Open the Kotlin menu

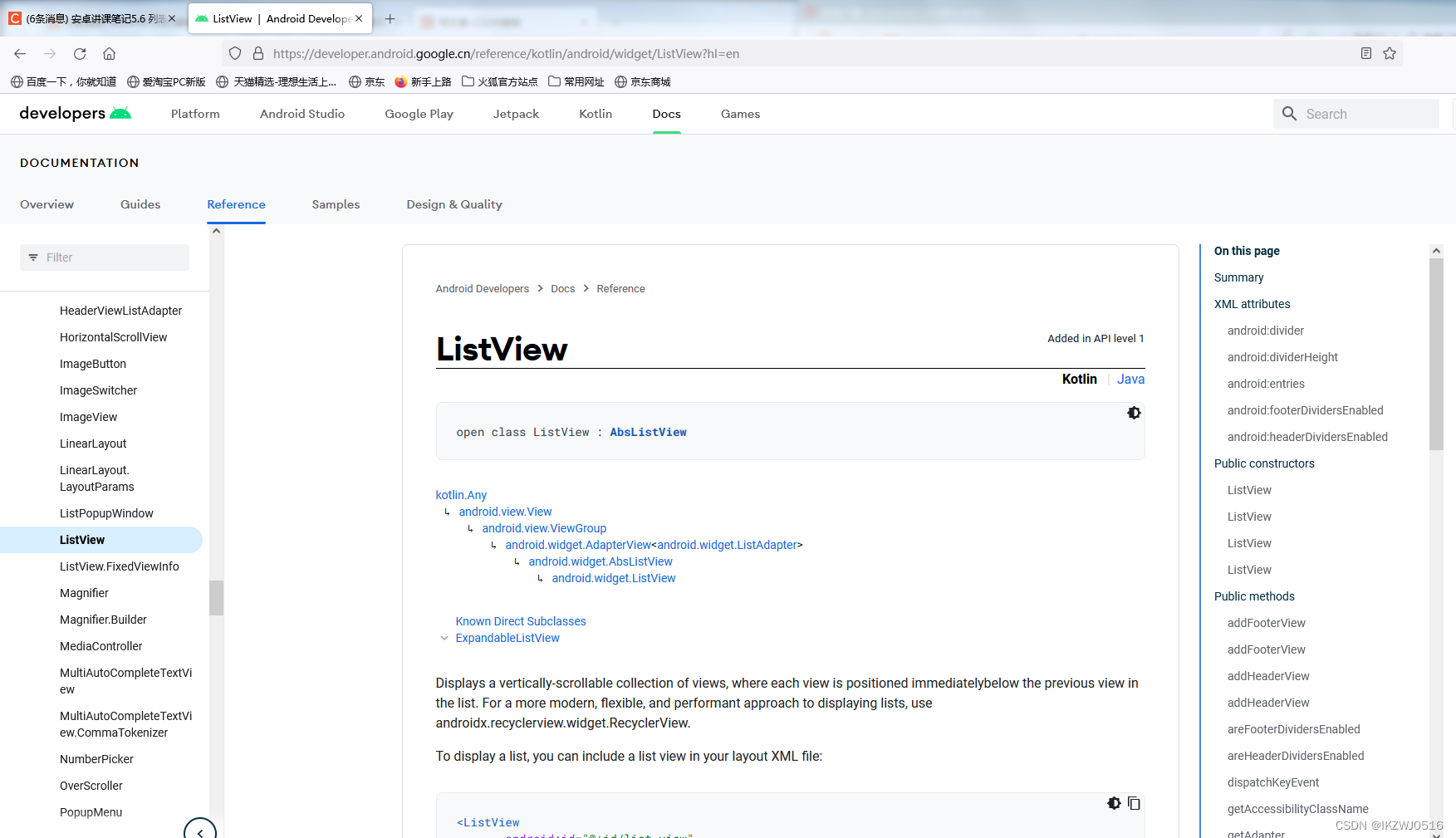(x=596, y=114)
